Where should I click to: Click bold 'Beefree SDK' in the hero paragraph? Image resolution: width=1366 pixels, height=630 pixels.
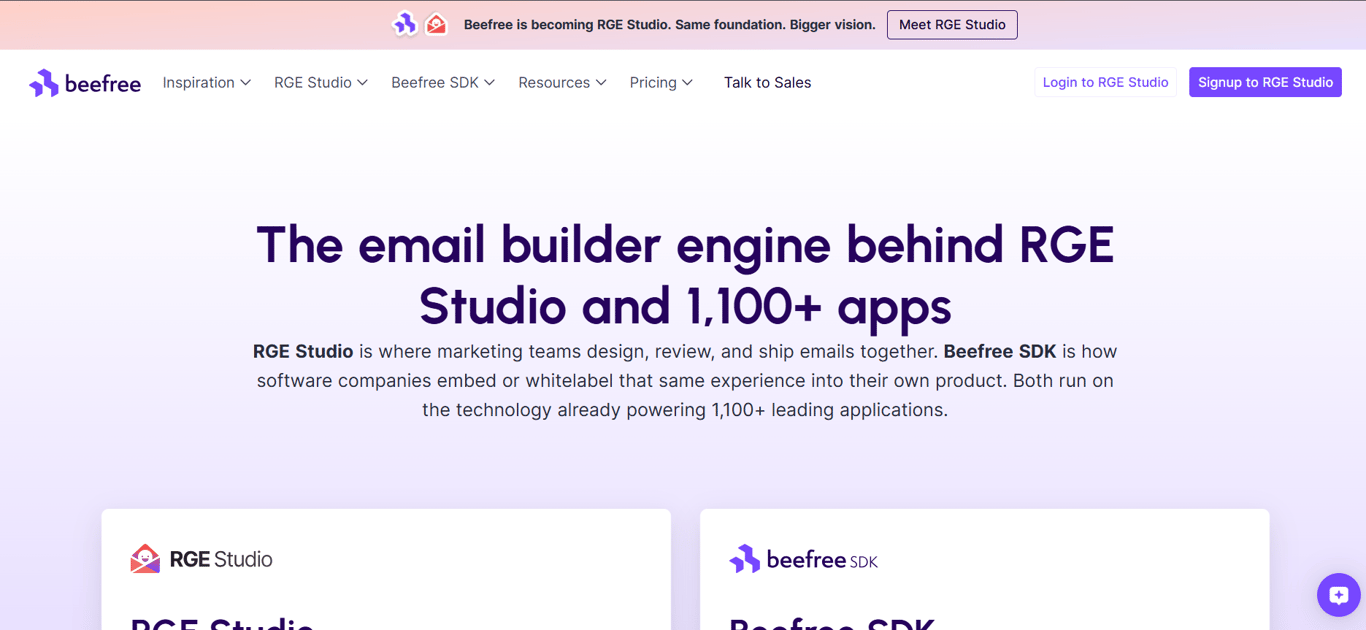click(1000, 352)
